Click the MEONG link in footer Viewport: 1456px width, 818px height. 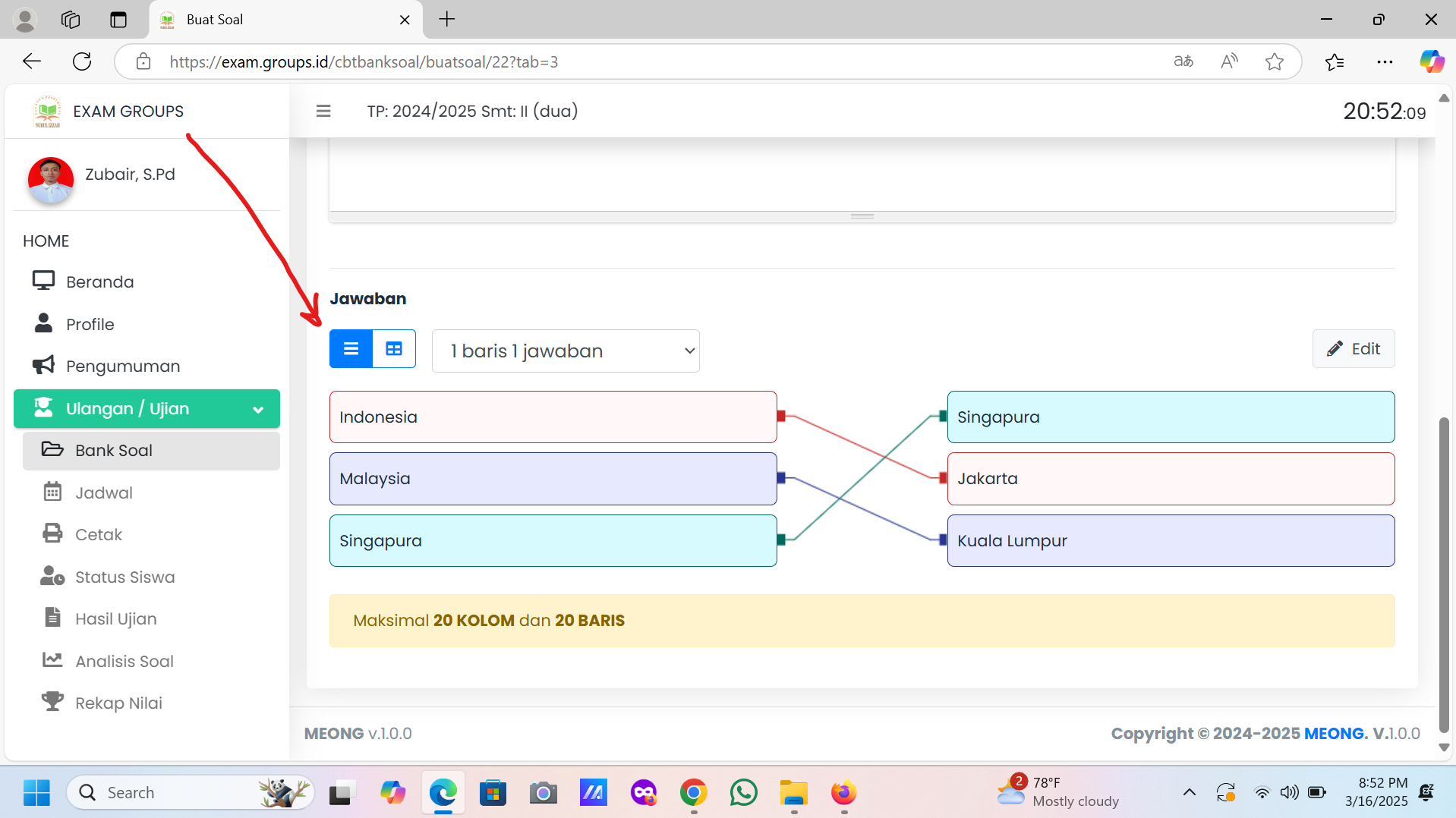1335,734
